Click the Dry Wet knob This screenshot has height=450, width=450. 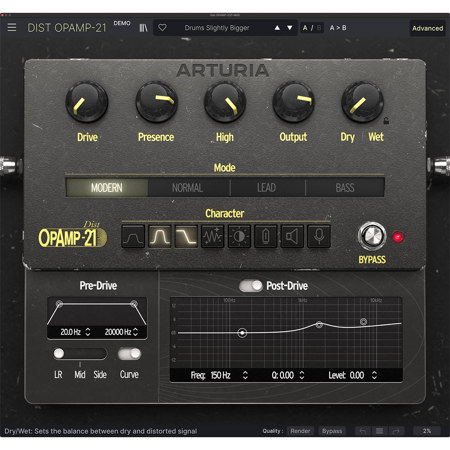pyautogui.click(x=362, y=102)
